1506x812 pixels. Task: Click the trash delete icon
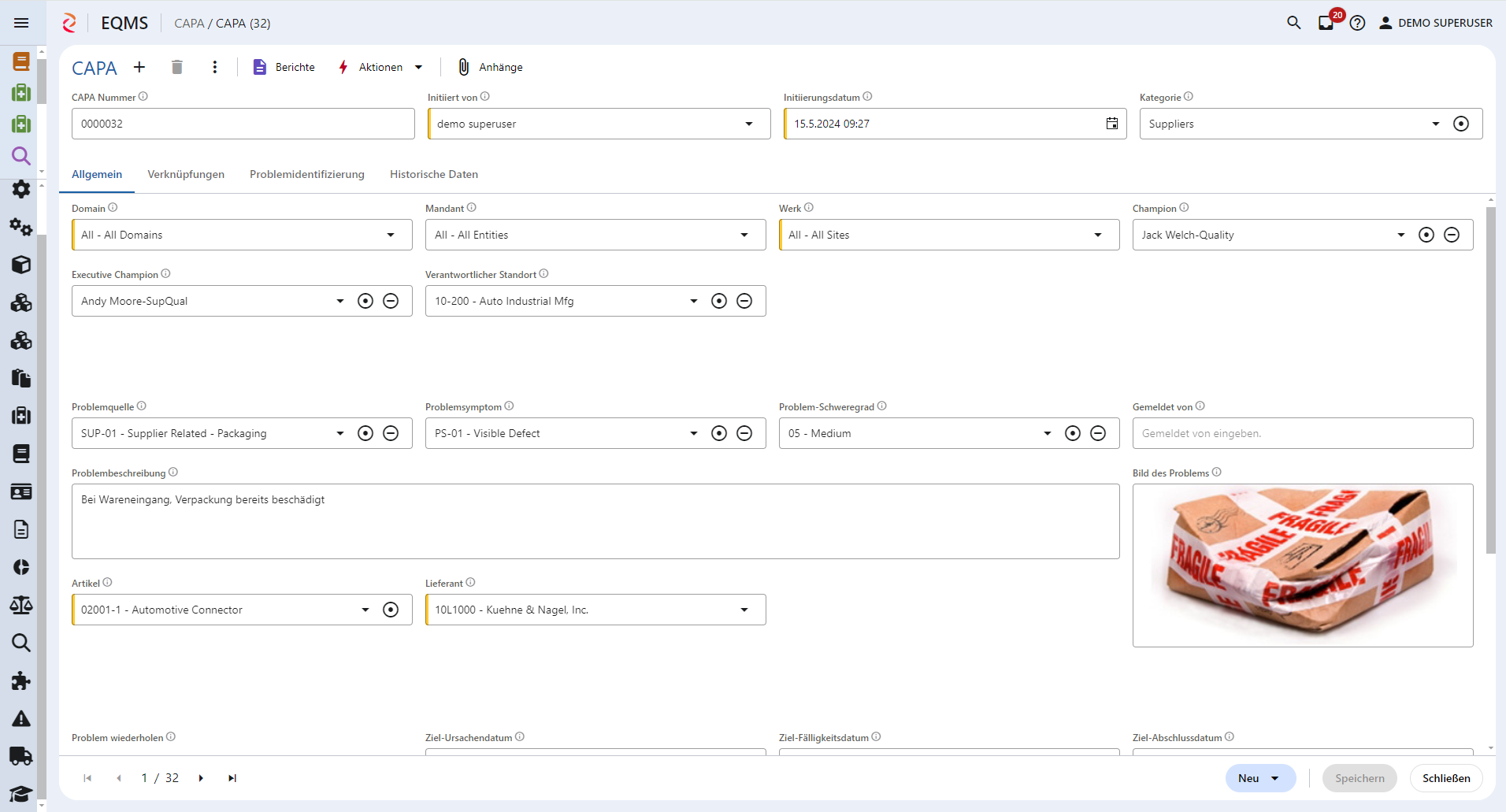[x=177, y=67]
